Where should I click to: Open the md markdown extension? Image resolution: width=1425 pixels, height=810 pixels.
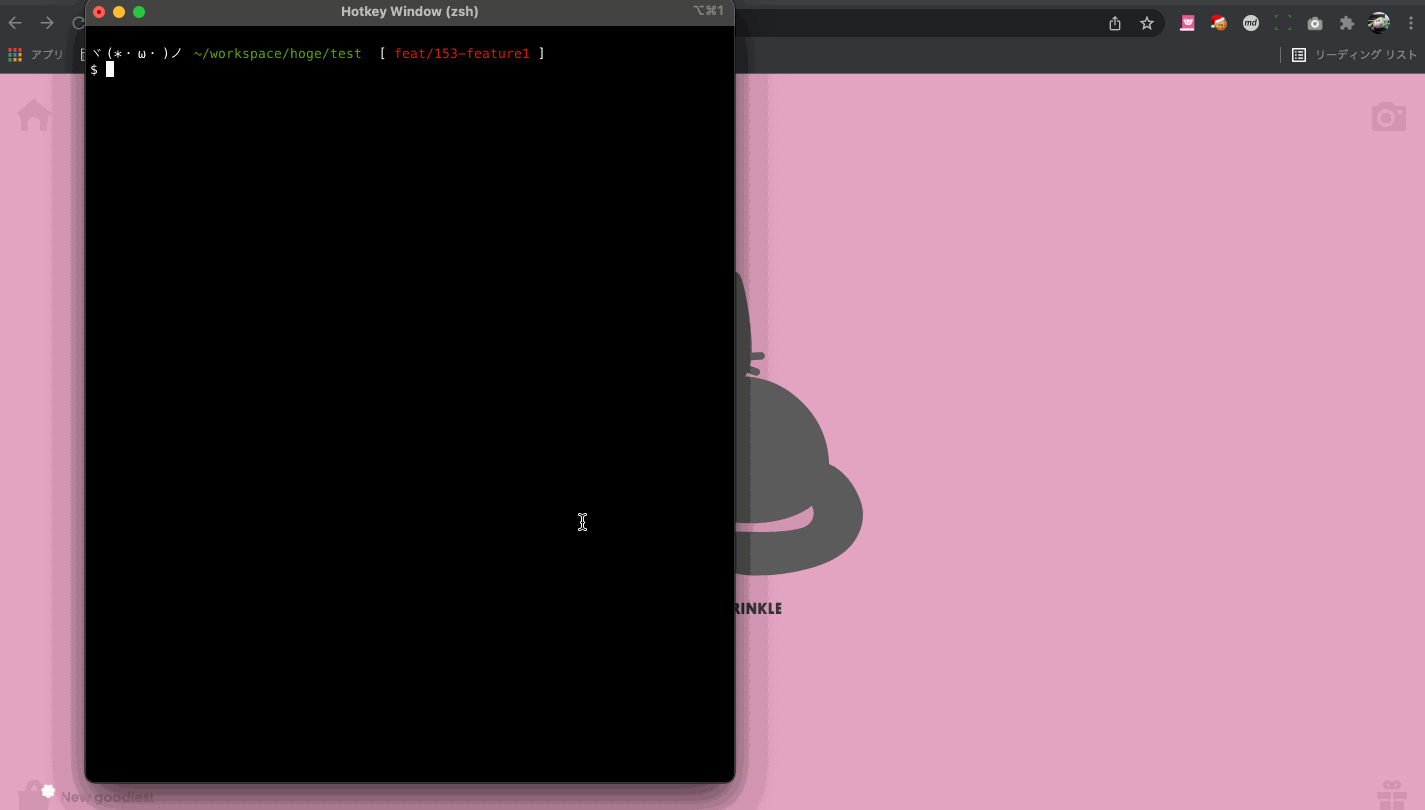[1250, 23]
